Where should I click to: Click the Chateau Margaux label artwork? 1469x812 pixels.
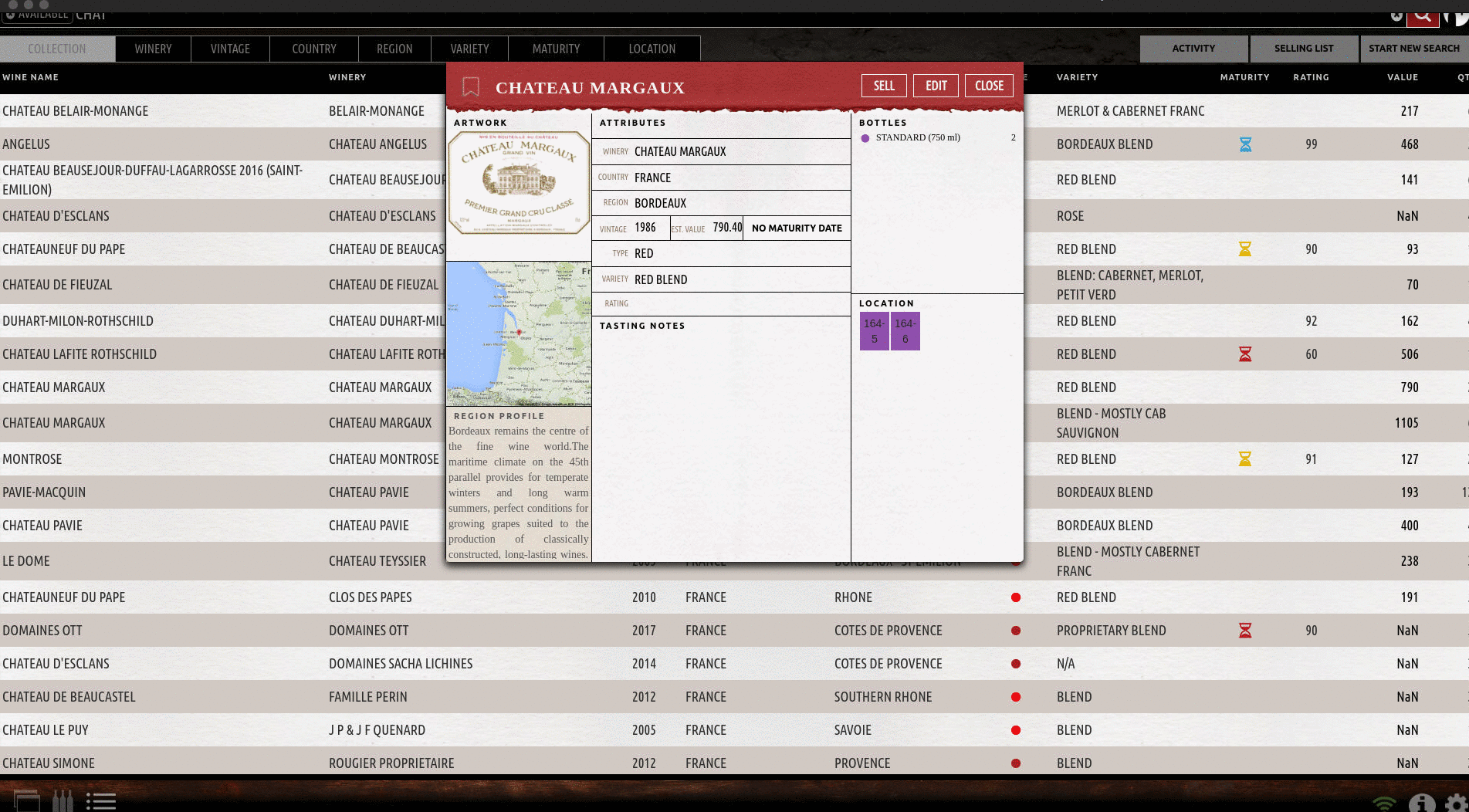[x=519, y=183]
